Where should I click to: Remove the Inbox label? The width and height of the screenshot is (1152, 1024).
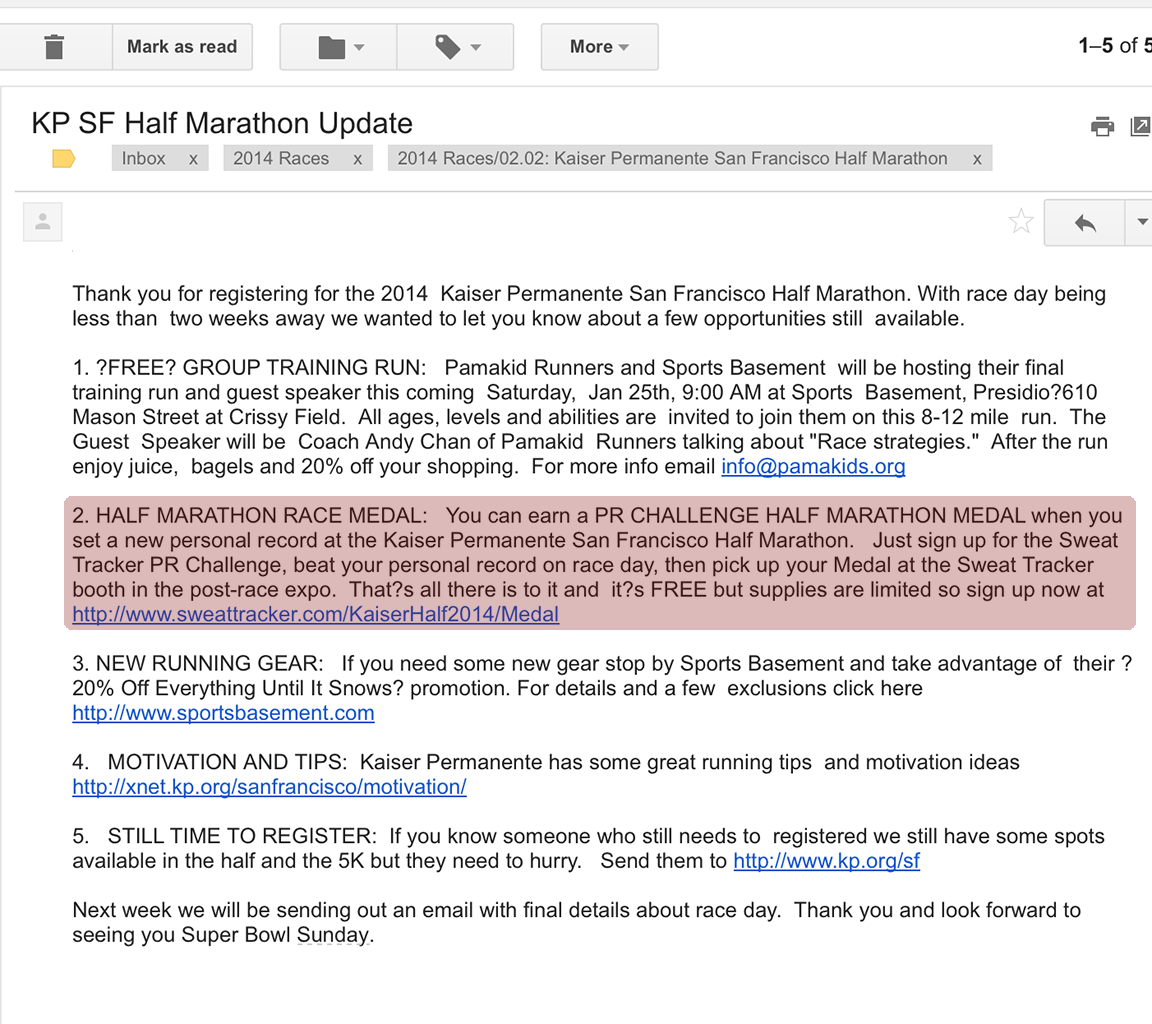[x=193, y=159]
